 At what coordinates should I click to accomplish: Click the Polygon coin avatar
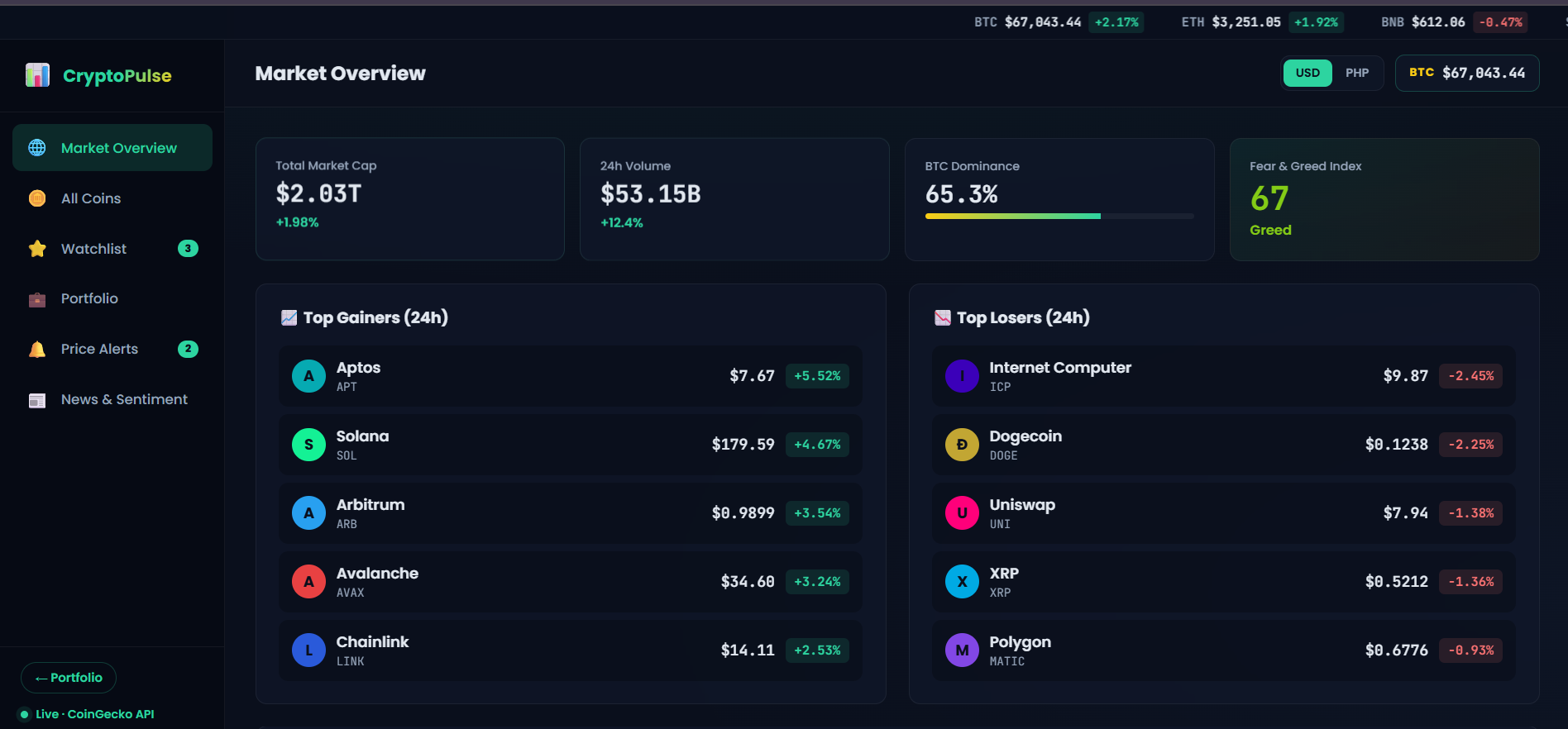pos(962,650)
